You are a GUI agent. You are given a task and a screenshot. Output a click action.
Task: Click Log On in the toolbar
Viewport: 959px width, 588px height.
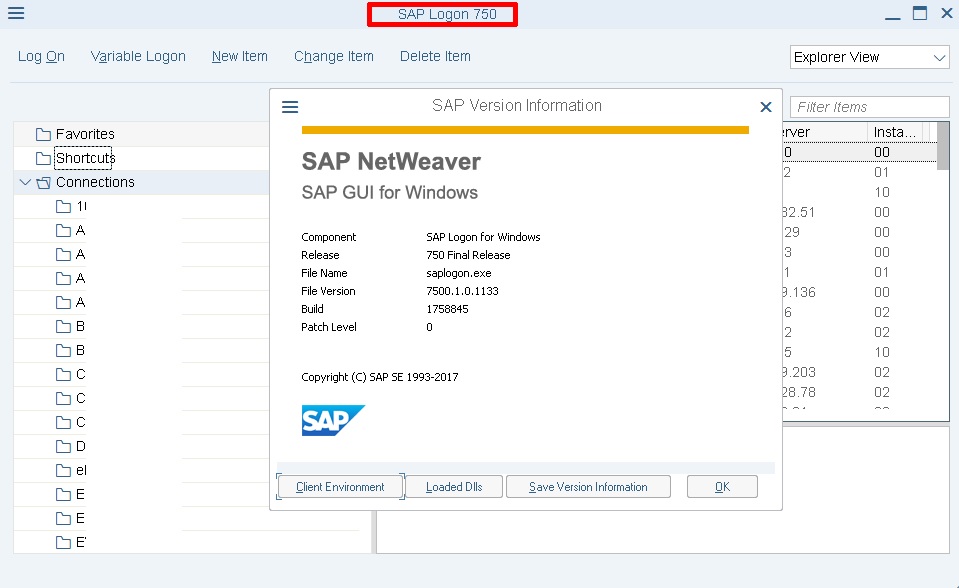41,56
